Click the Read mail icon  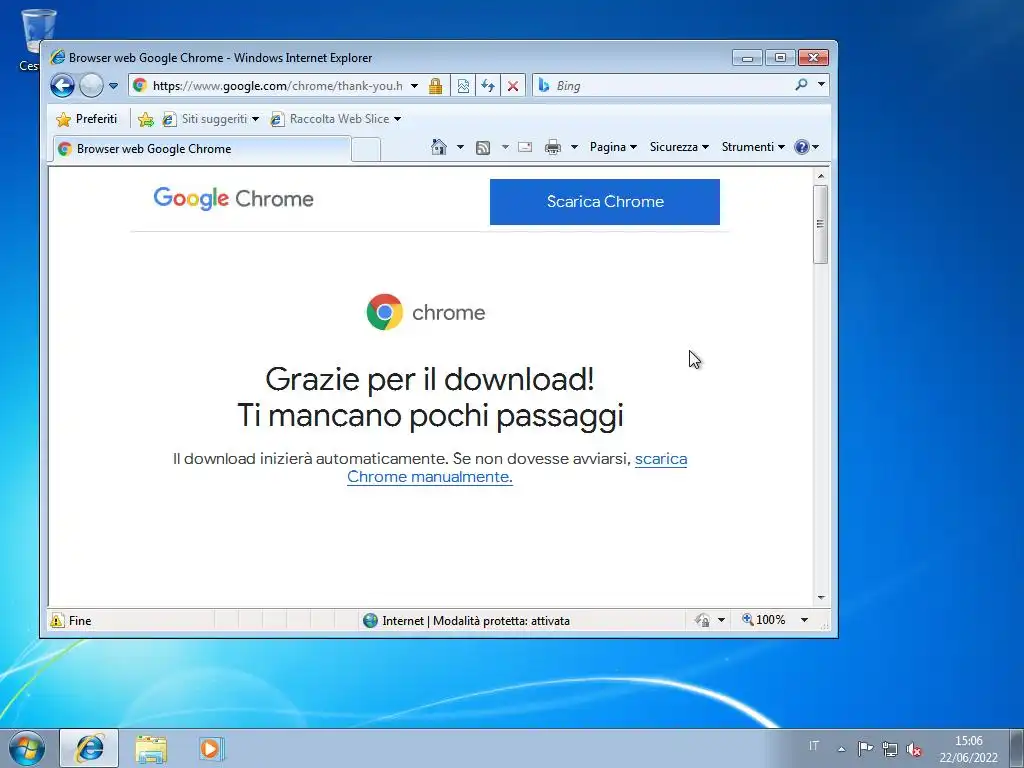tap(525, 147)
